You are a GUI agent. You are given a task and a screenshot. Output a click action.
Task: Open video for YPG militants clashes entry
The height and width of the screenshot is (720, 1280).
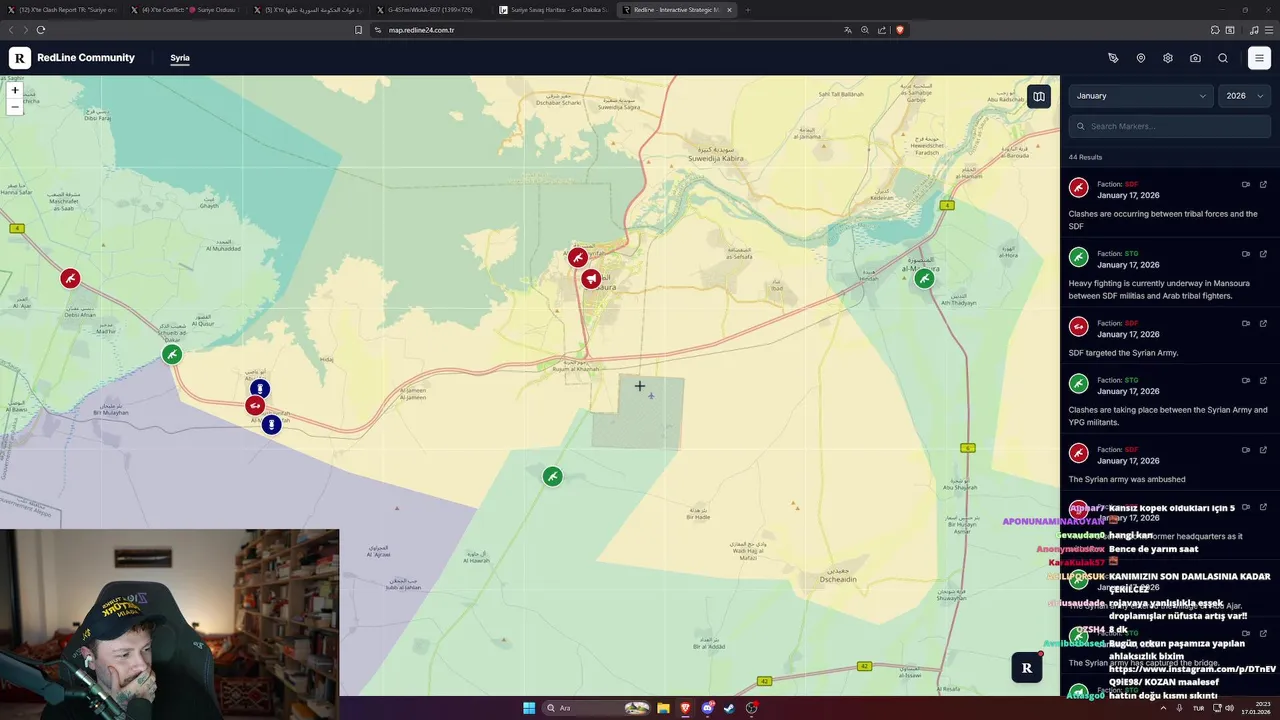pos(1246,380)
